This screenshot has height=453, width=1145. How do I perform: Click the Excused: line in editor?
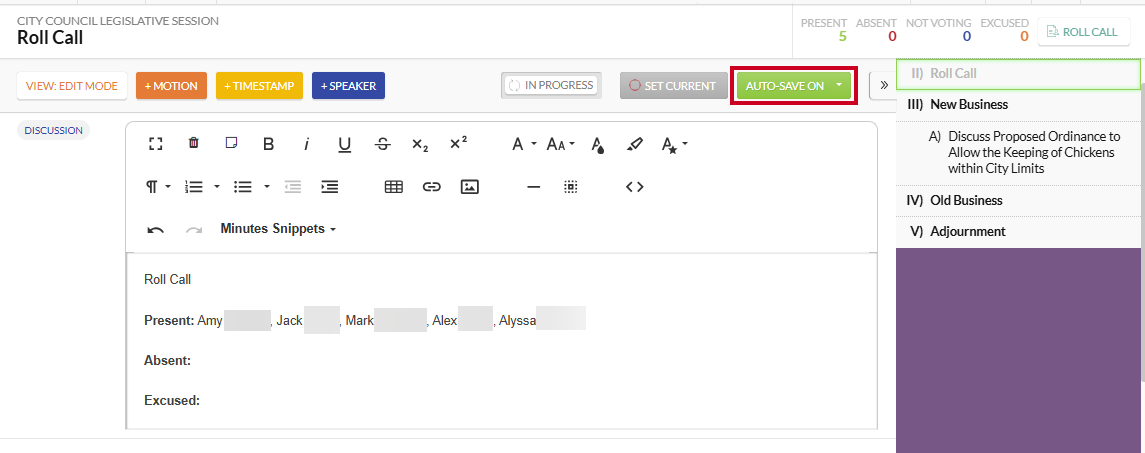(x=172, y=400)
